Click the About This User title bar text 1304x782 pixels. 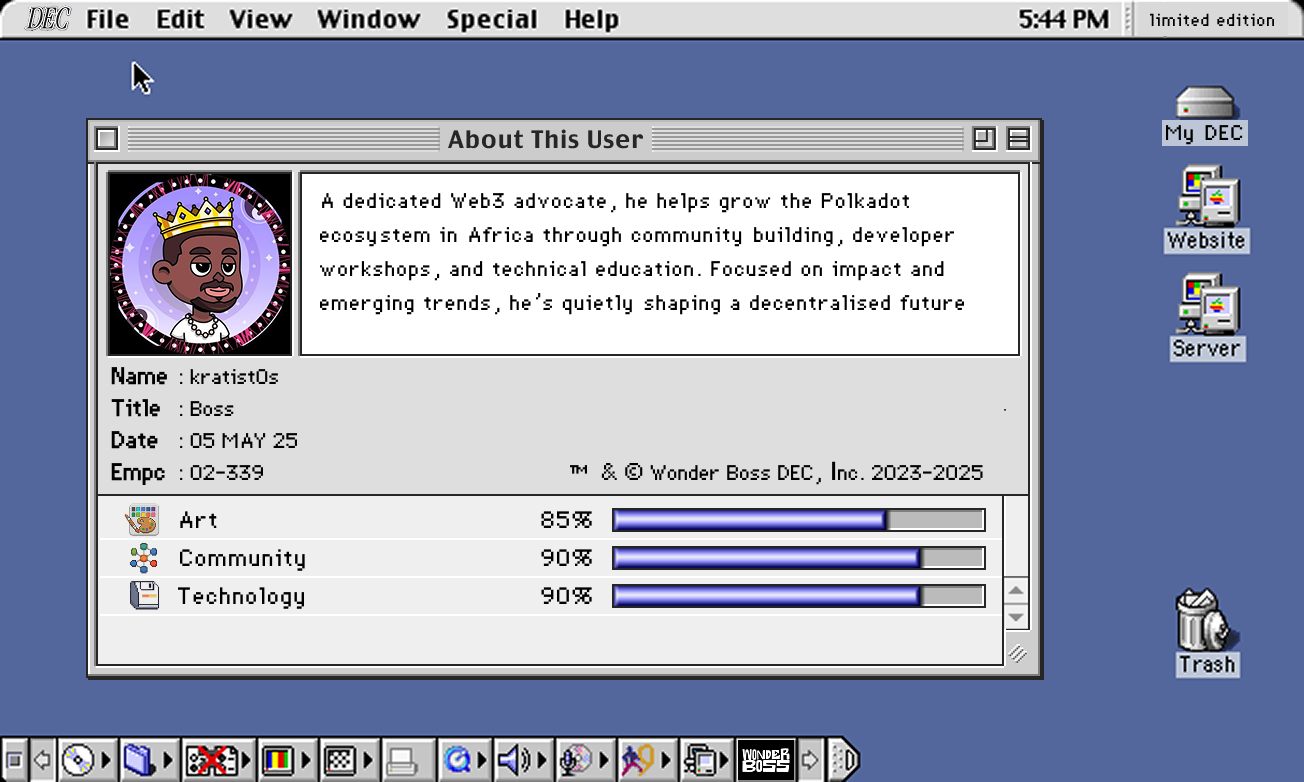pos(545,139)
